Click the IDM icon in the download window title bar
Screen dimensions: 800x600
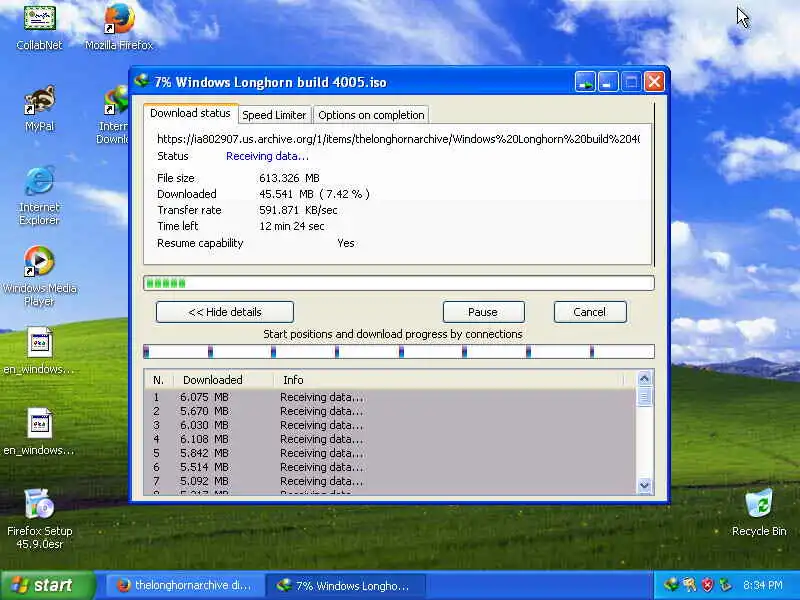[x=141, y=81]
